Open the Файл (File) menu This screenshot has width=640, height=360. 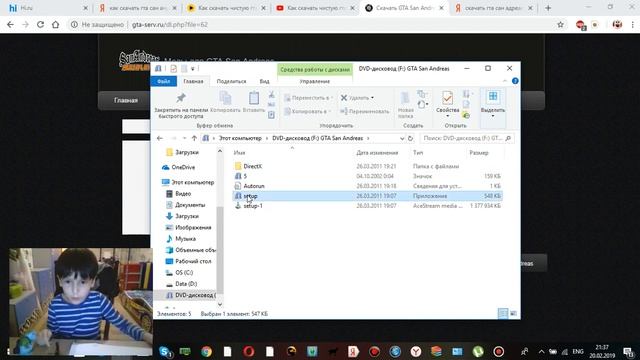pyautogui.click(x=164, y=81)
